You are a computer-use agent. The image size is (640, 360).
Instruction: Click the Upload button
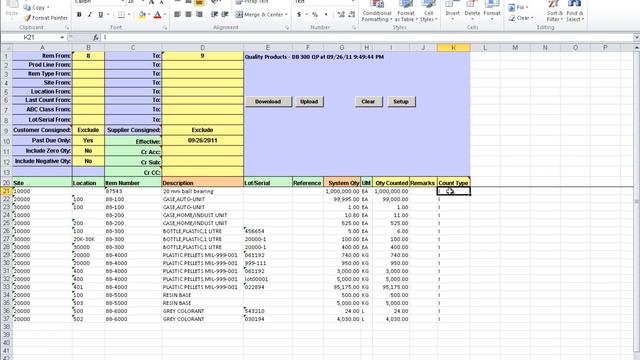(x=309, y=102)
